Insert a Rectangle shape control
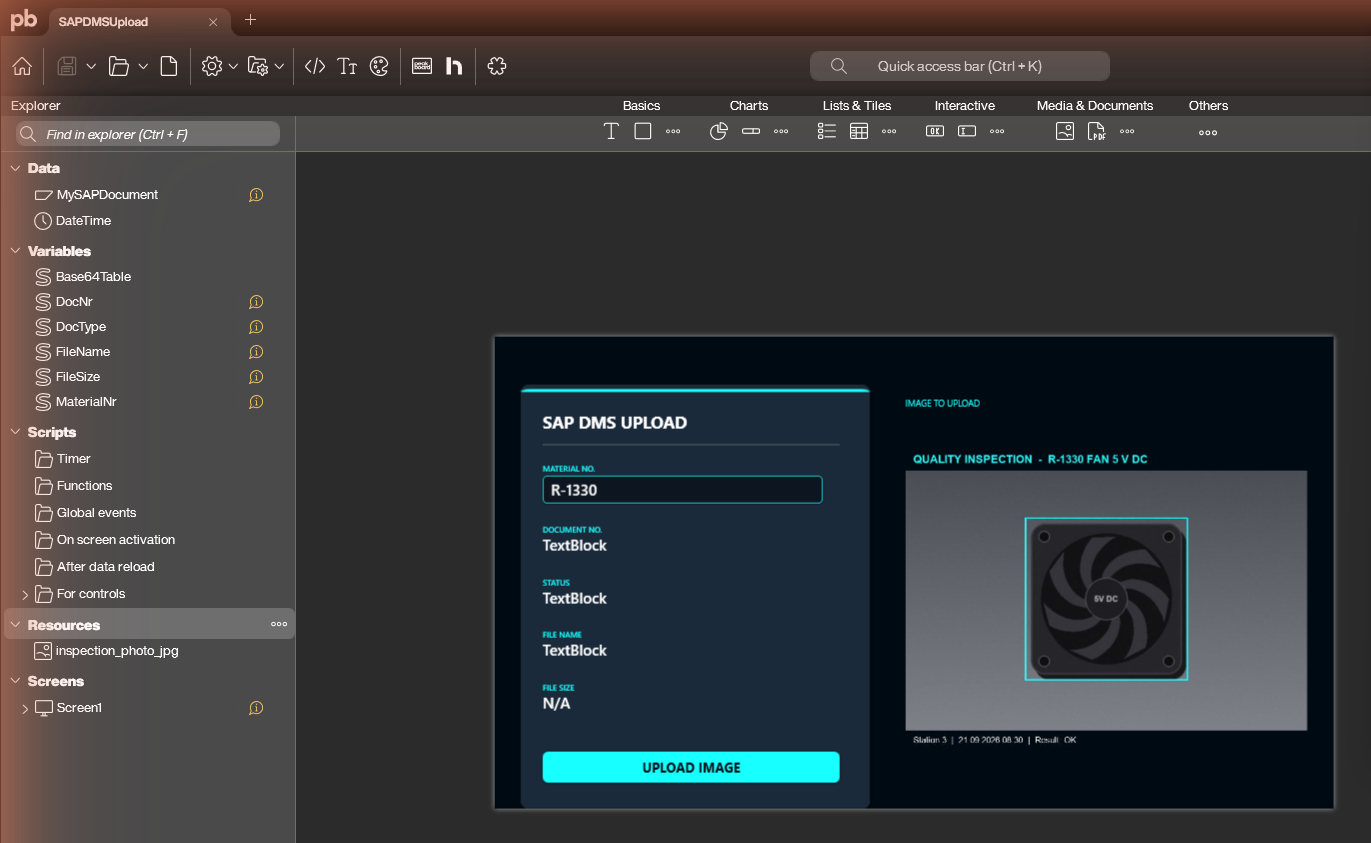This screenshot has width=1371, height=843. point(643,131)
